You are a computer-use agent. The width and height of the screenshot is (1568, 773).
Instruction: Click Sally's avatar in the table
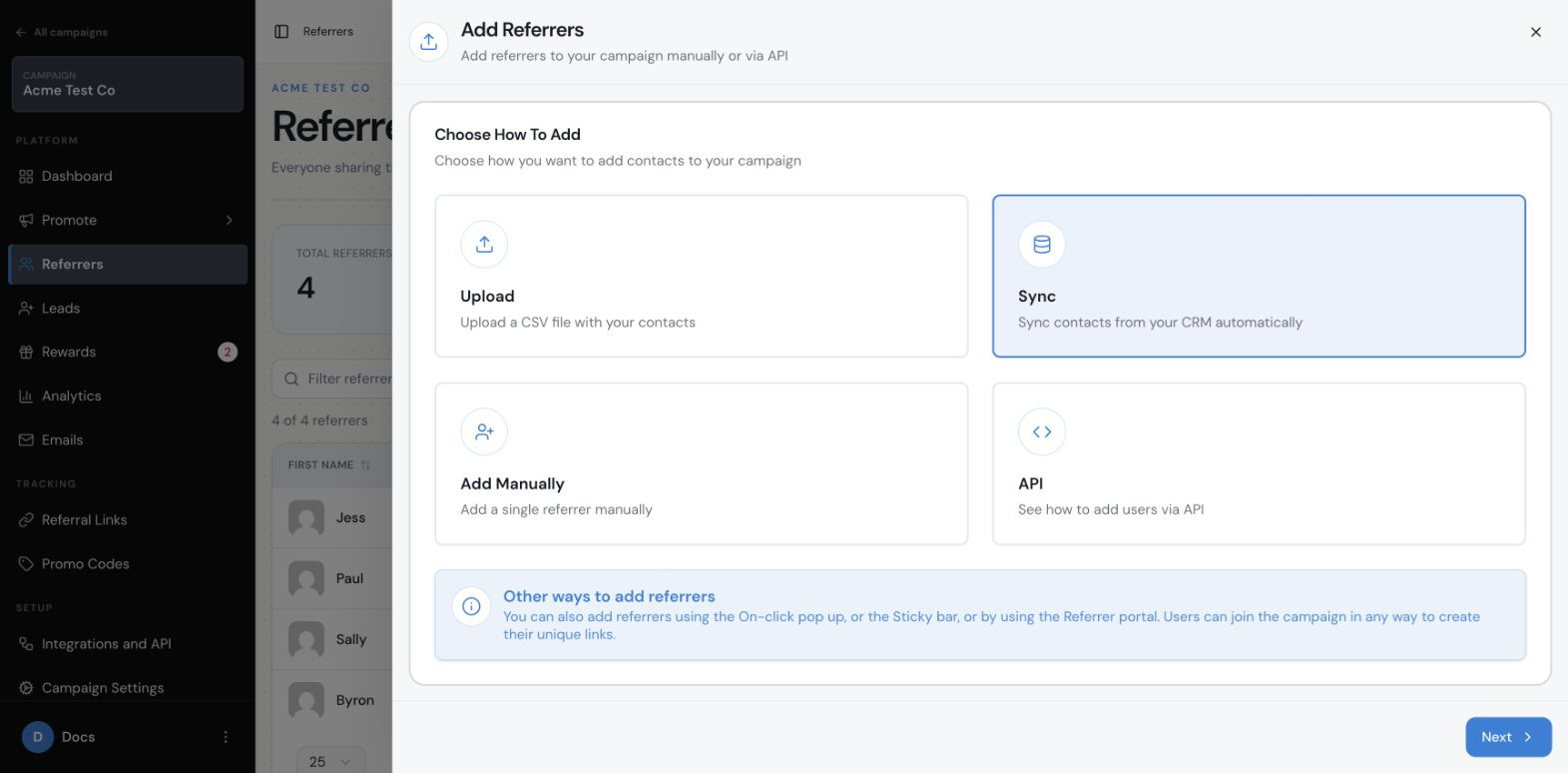[306, 640]
